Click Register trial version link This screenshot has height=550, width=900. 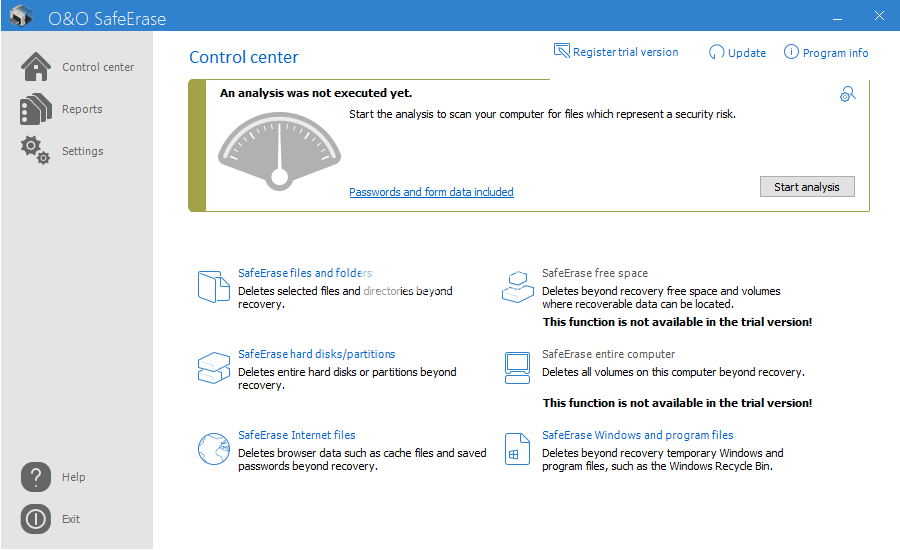626,52
